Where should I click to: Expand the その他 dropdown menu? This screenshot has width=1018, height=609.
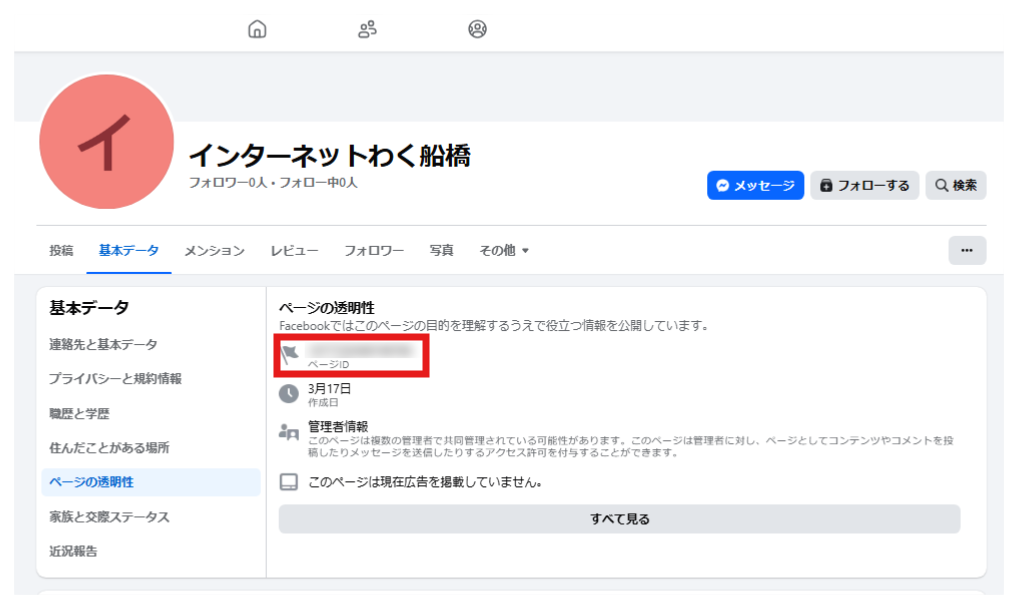(x=503, y=251)
